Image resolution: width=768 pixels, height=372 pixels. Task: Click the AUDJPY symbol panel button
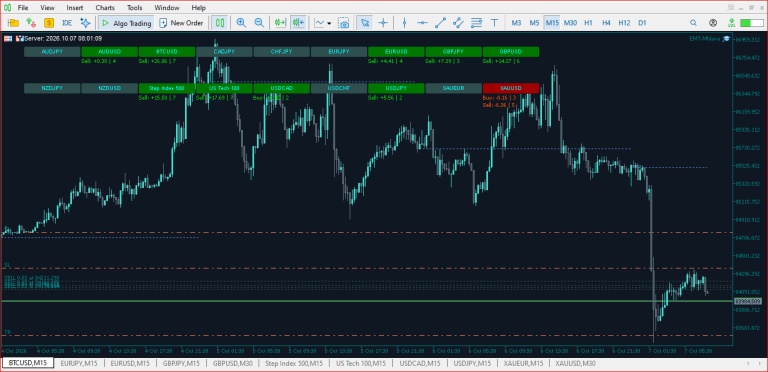[52, 51]
